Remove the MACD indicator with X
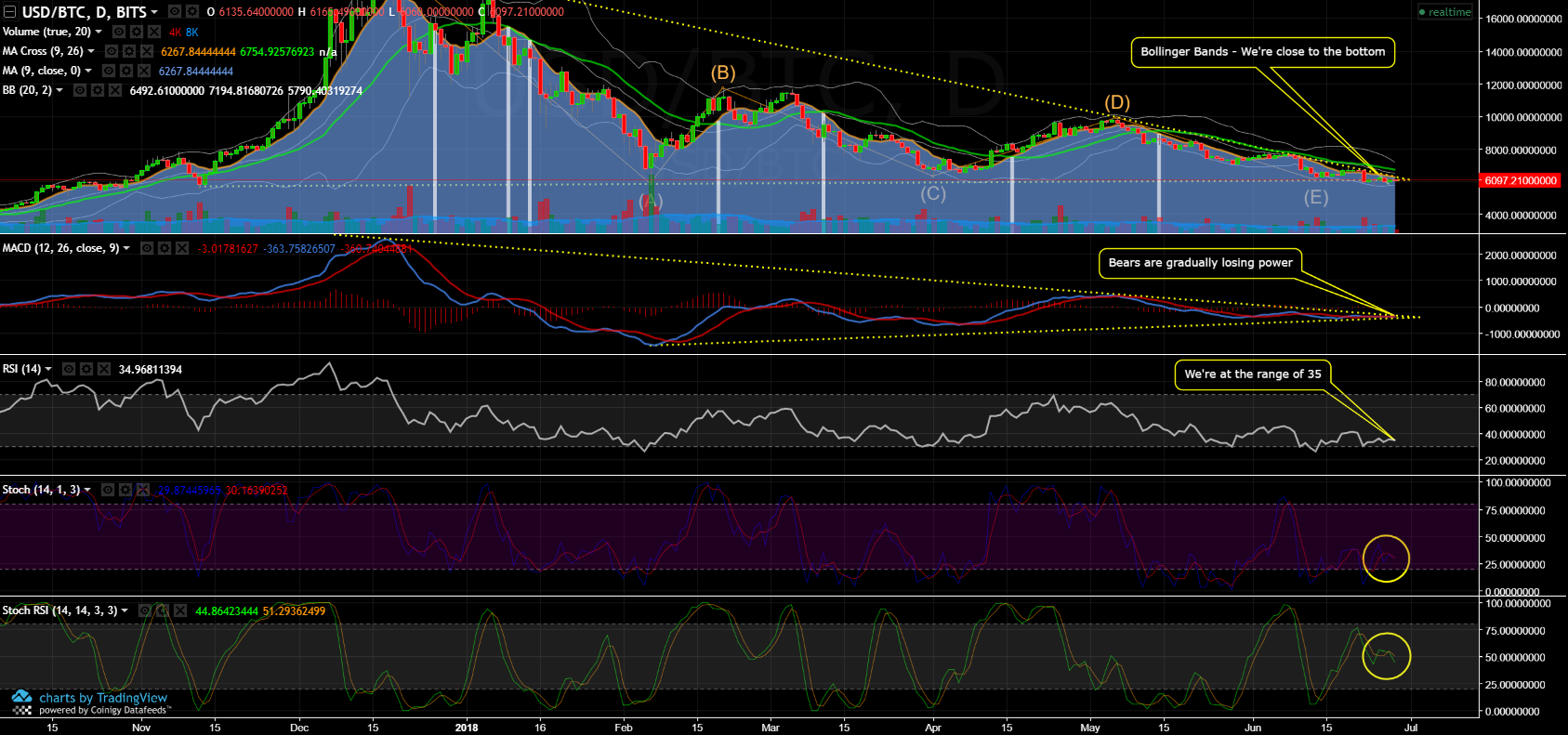1568x735 pixels. coord(182,248)
